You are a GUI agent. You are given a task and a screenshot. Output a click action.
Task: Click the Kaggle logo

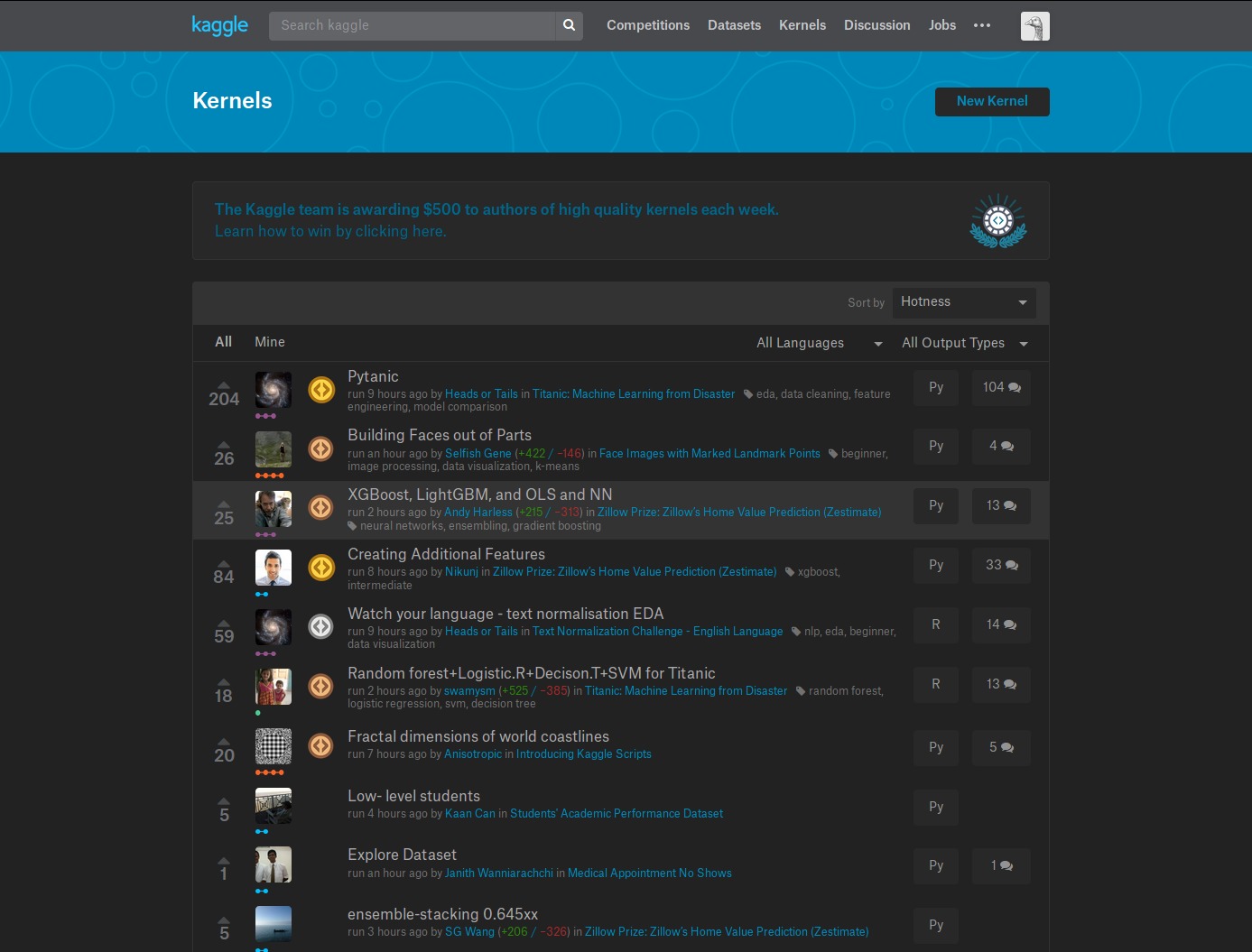pos(219,25)
